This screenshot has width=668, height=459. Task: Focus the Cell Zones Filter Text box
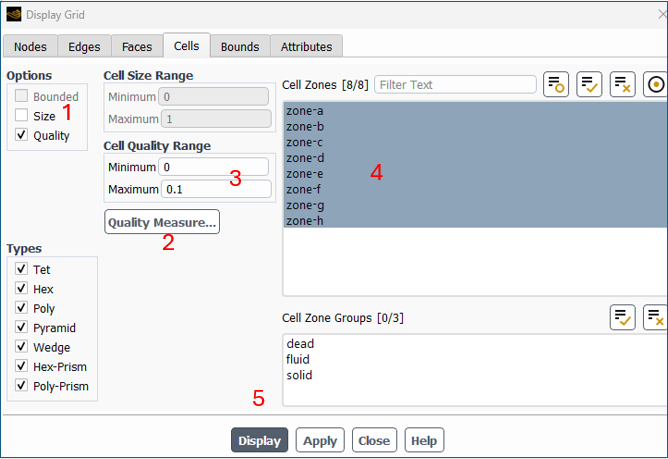pyautogui.click(x=455, y=85)
